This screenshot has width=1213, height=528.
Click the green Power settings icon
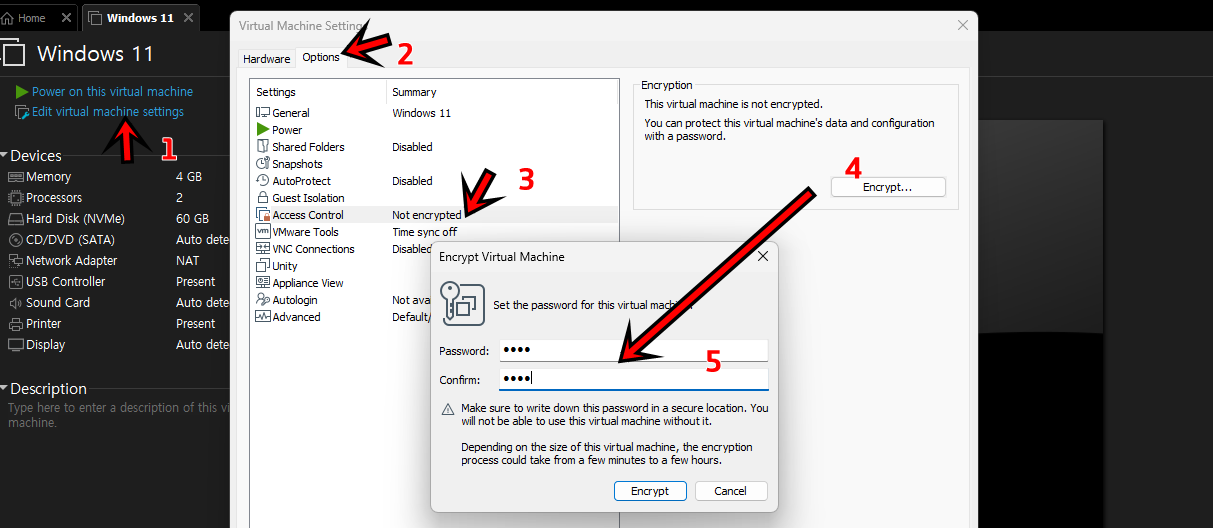pos(263,130)
